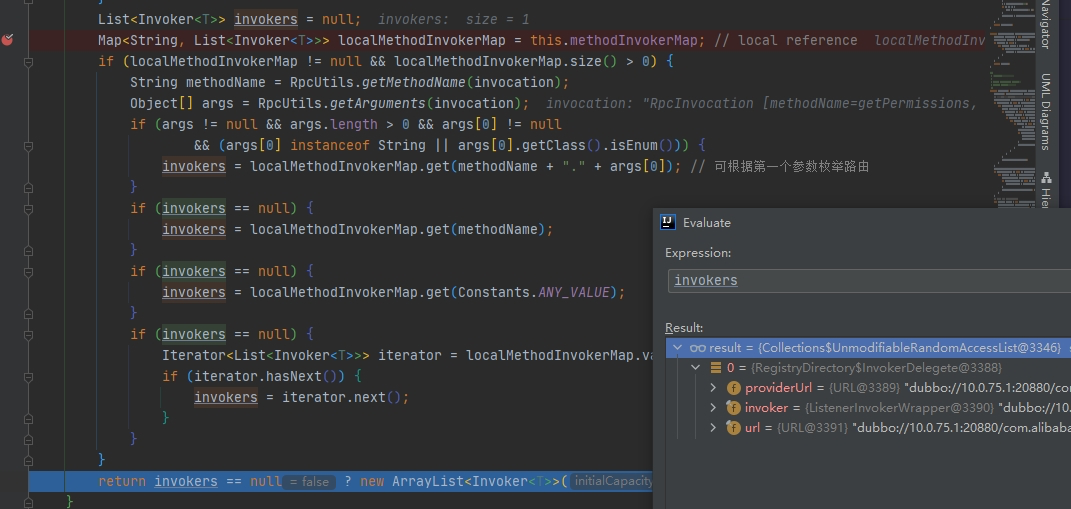Fold the first if (invokers == null) block

(x=28, y=208)
